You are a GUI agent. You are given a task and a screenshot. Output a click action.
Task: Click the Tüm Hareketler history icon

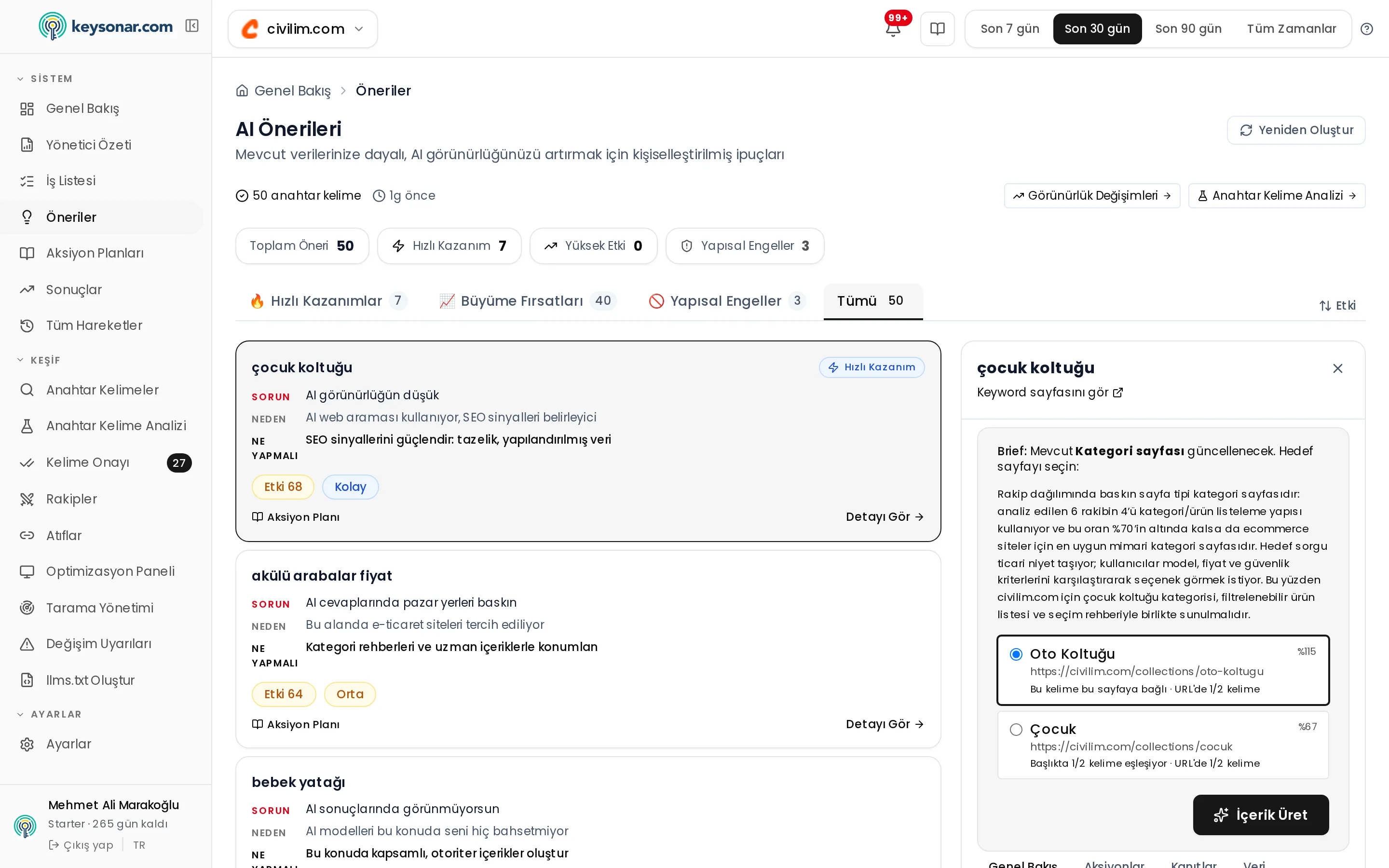[27, 325]
